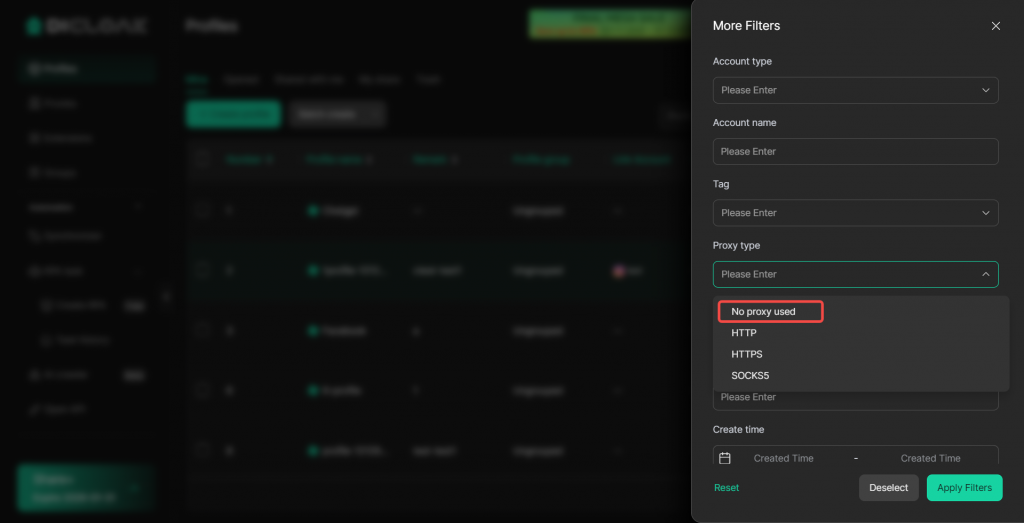Set the start Created Time date field

click(x=783, y=458)
